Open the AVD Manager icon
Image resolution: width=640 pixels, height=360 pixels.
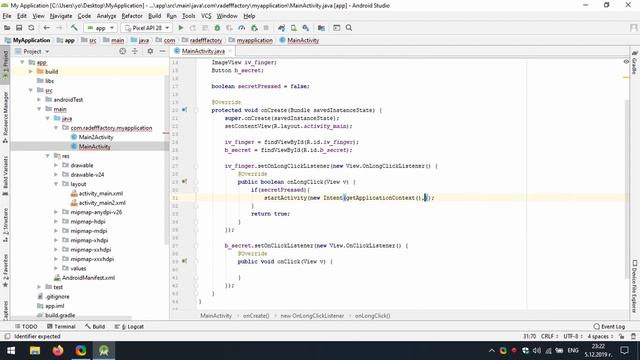coord(293,28)
